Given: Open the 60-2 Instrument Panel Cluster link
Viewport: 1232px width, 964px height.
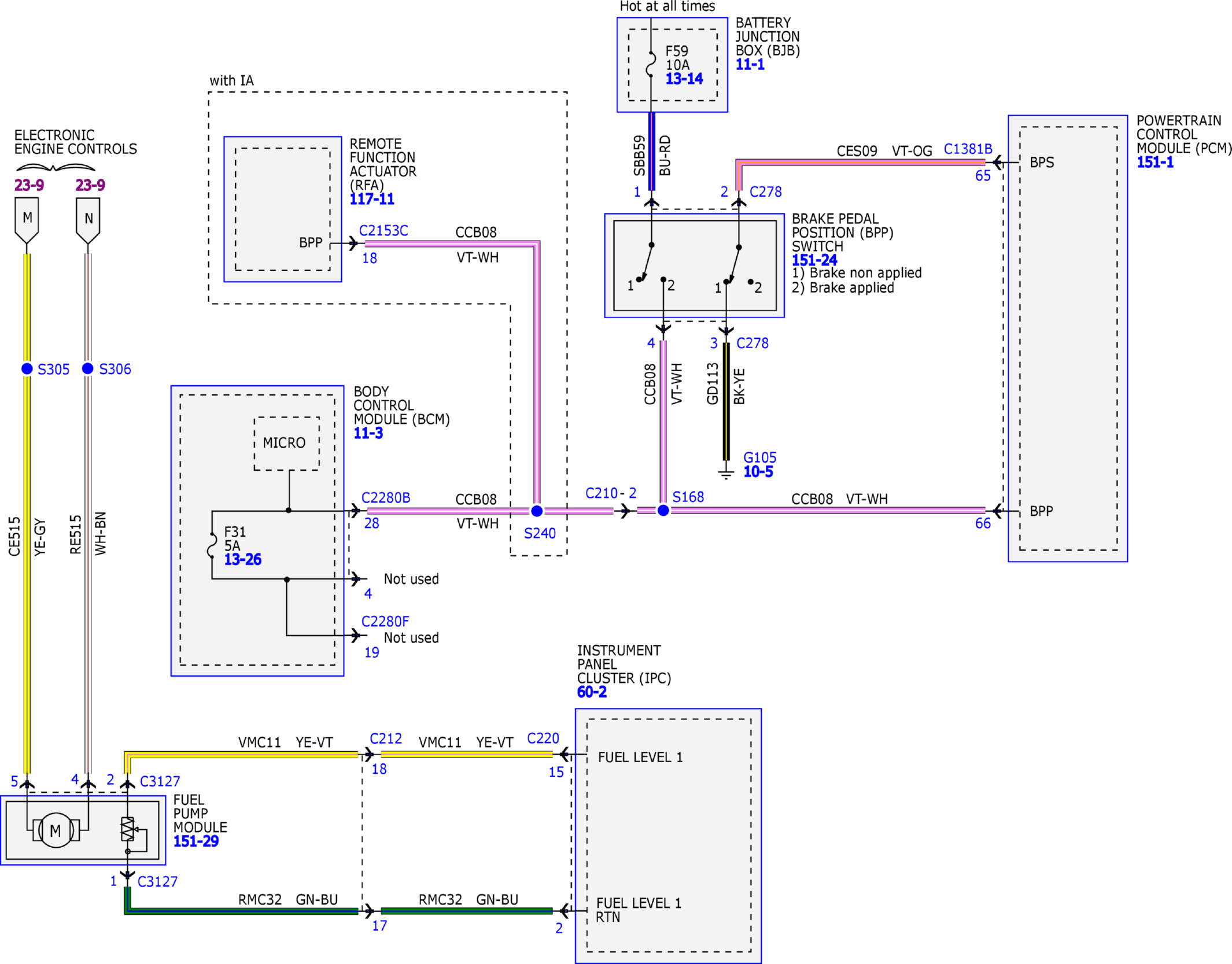Looking at the screenshot, I should 592,692.
